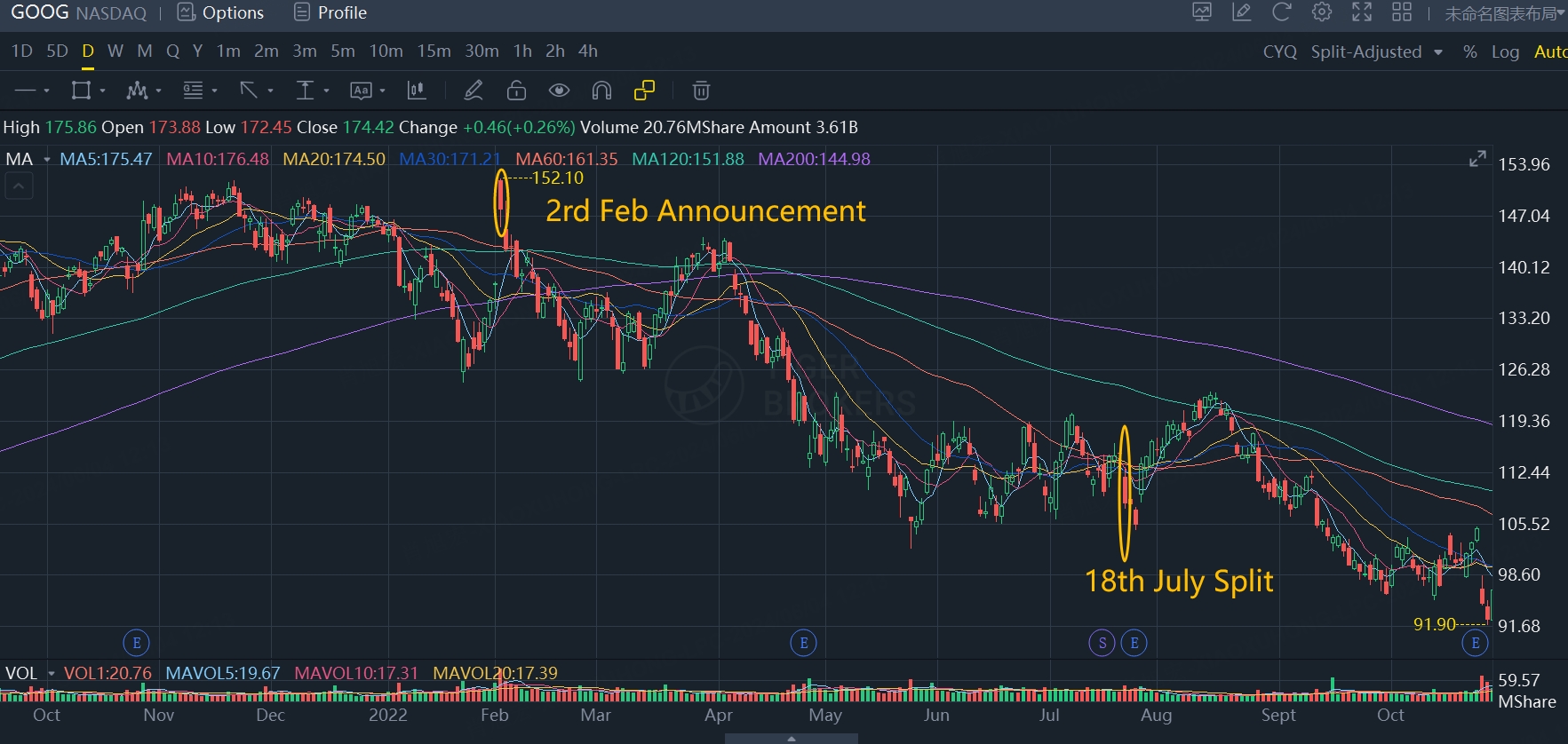Click the Profile document icon
This screenshot has width=1568, height=744.
coord(302,12)
